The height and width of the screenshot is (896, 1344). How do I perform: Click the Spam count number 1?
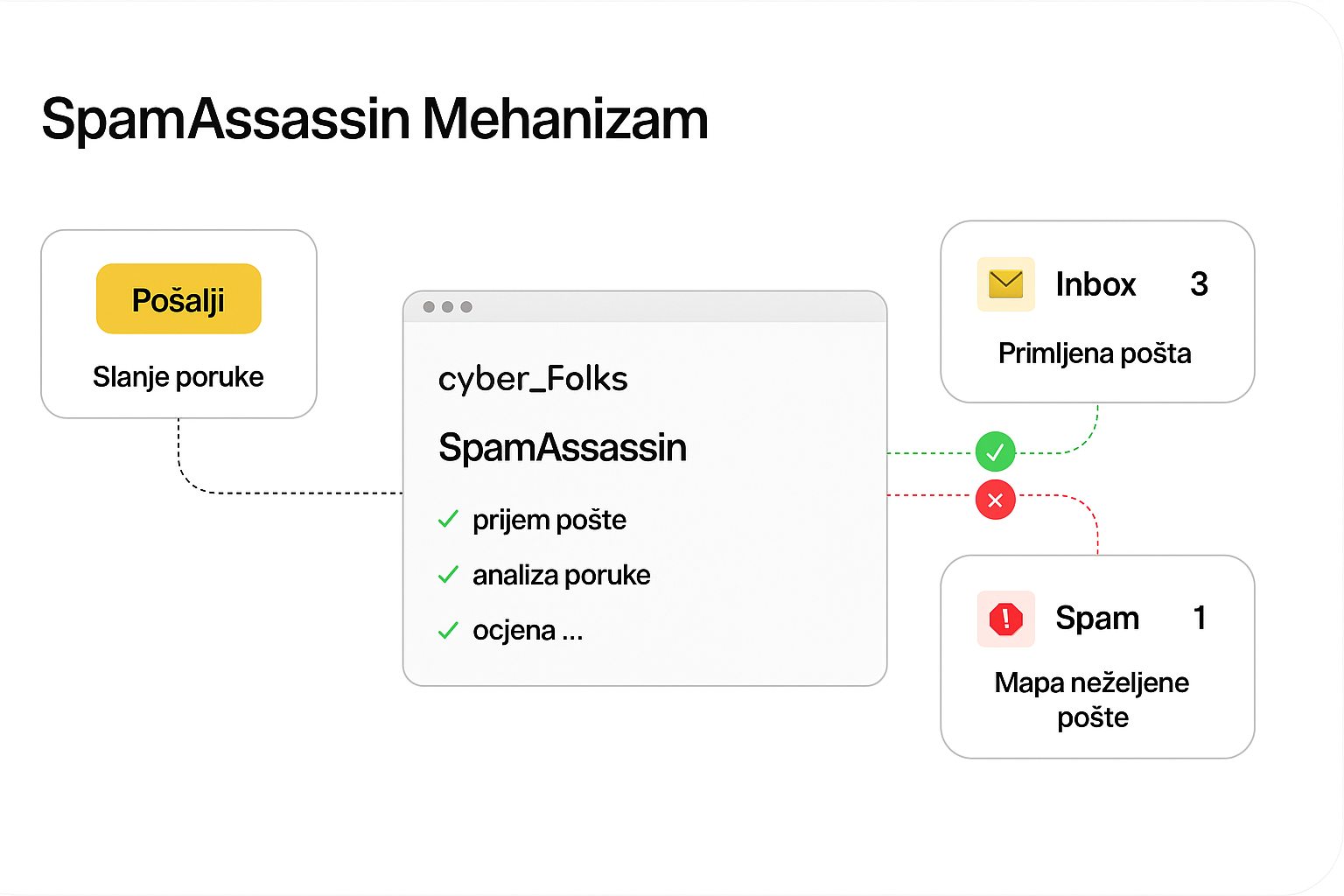coord(1200,619)
